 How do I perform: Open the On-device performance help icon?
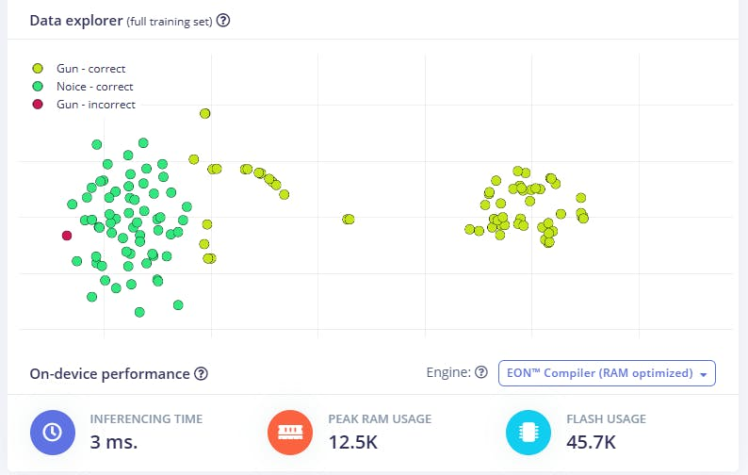pos(201,374)
